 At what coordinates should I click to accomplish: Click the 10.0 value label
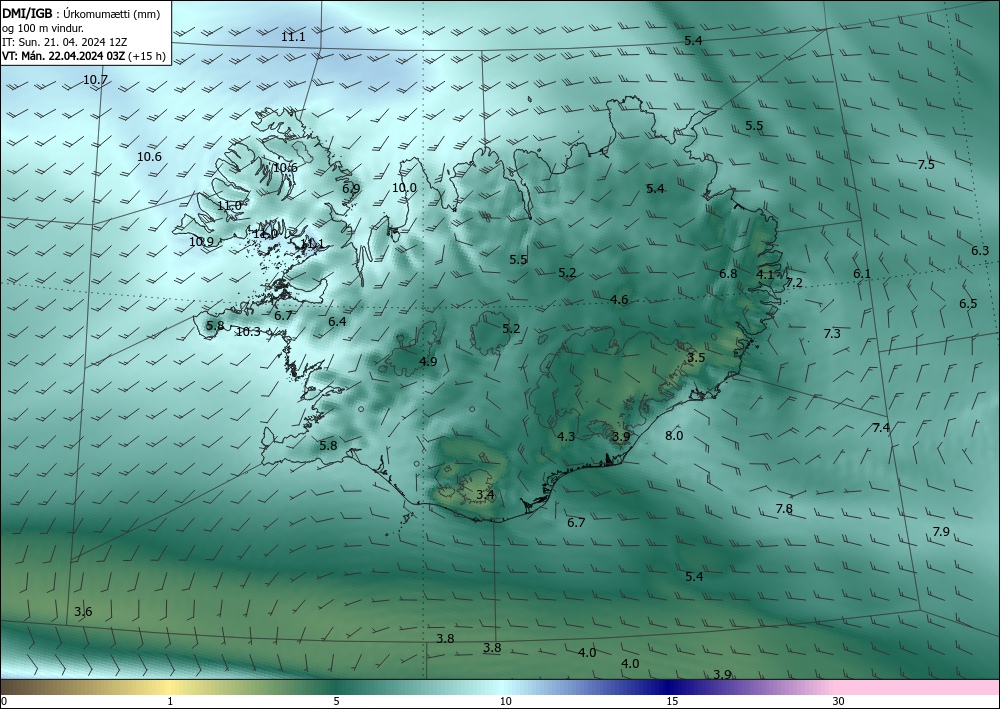click(x=404, y=188)
